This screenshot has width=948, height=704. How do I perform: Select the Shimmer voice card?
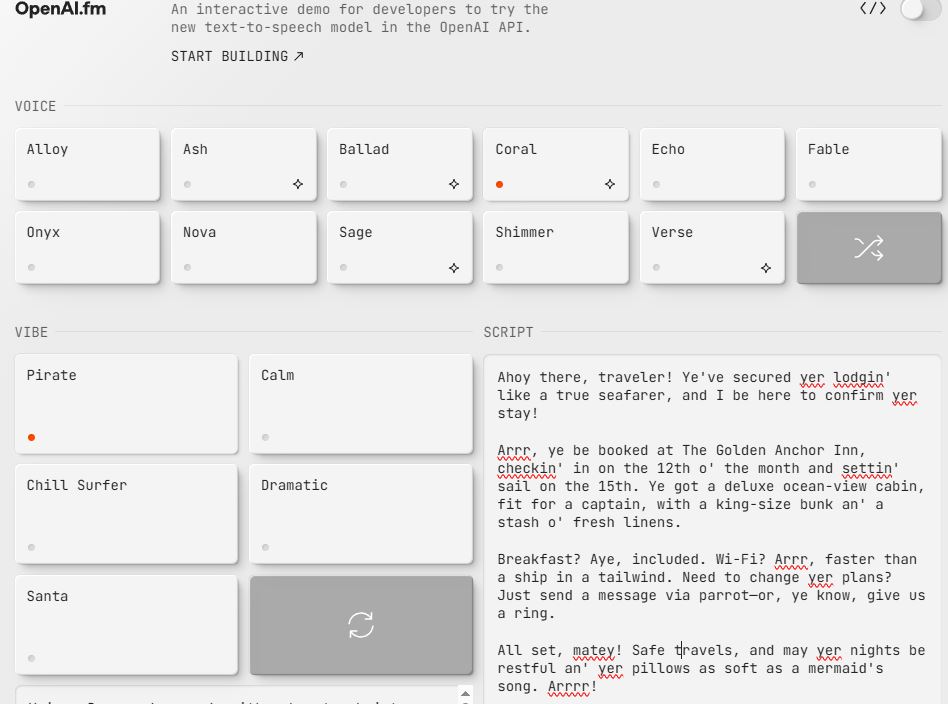[555, 247]
